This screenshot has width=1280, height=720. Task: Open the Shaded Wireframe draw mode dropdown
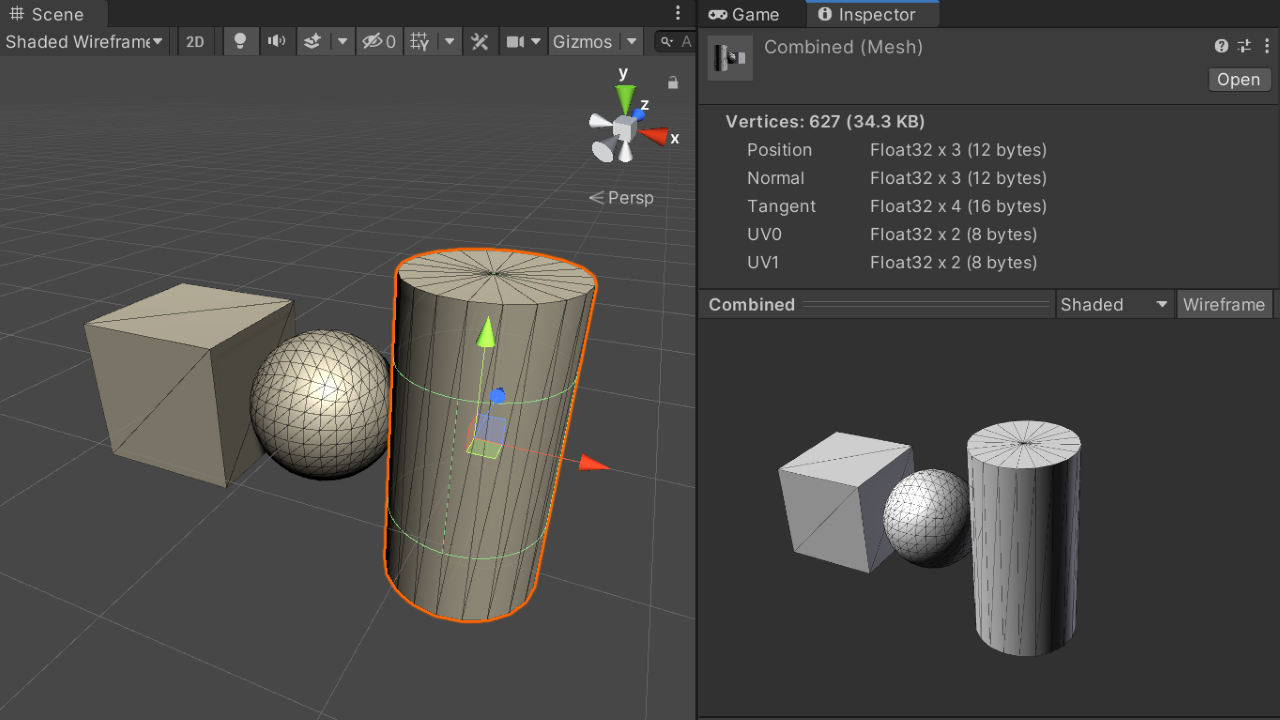[x=84, y=41]
